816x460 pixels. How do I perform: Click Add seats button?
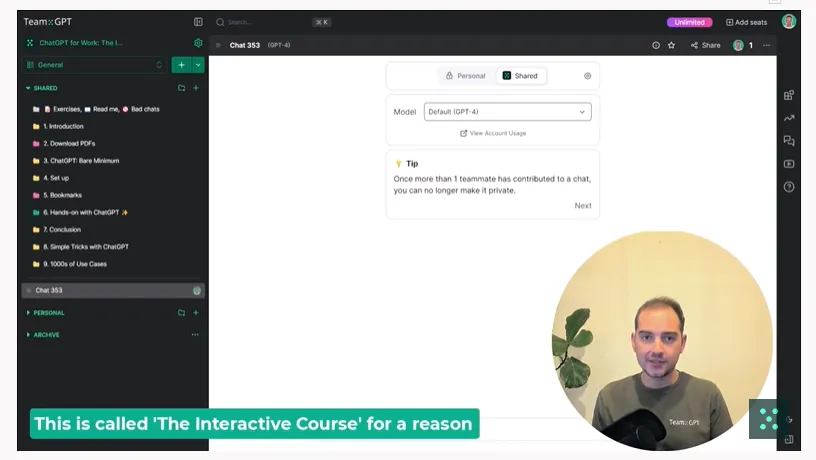(746, 22)
